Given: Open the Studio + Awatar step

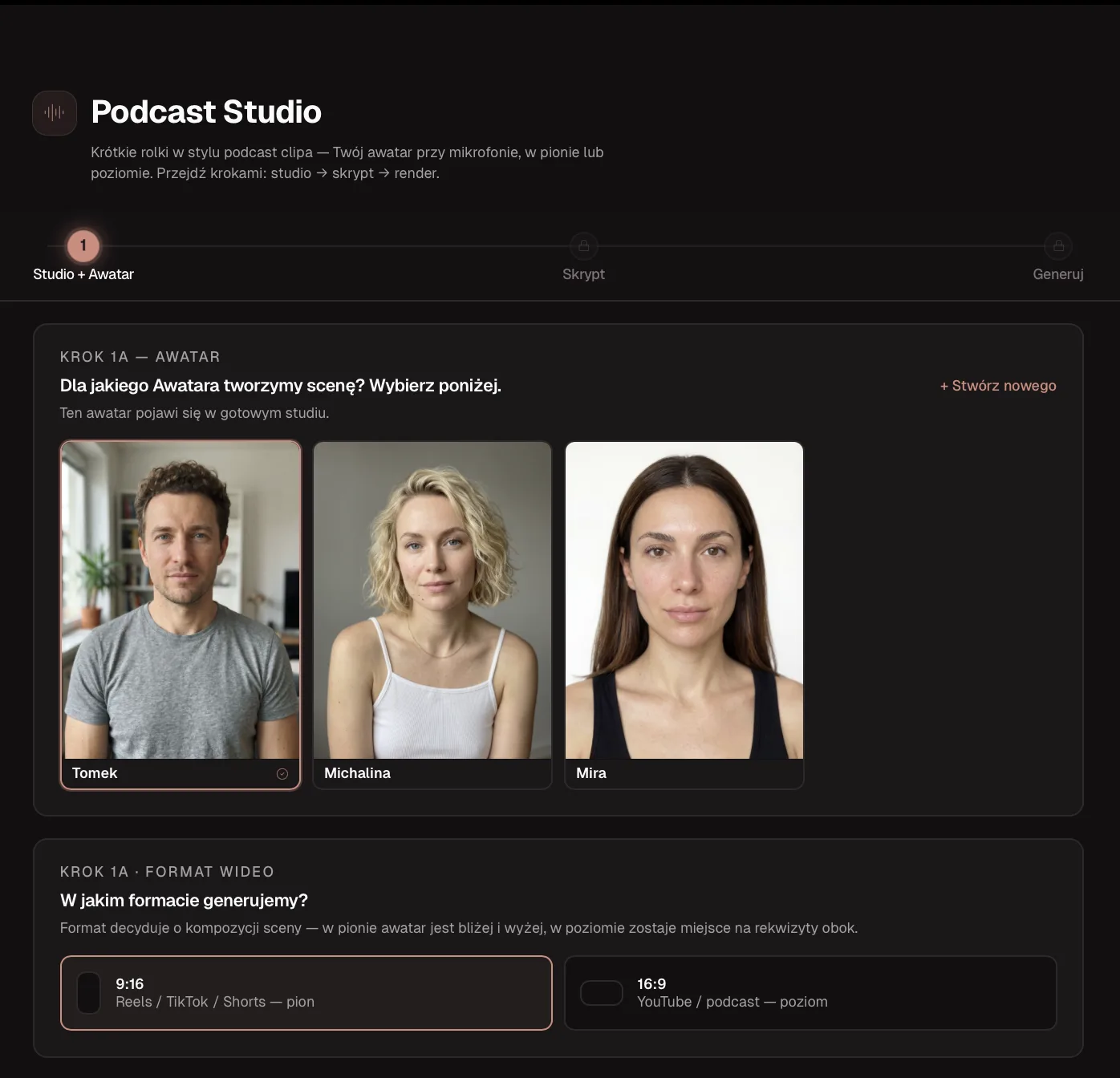Looking at the screenshot, I should [83, 274].
